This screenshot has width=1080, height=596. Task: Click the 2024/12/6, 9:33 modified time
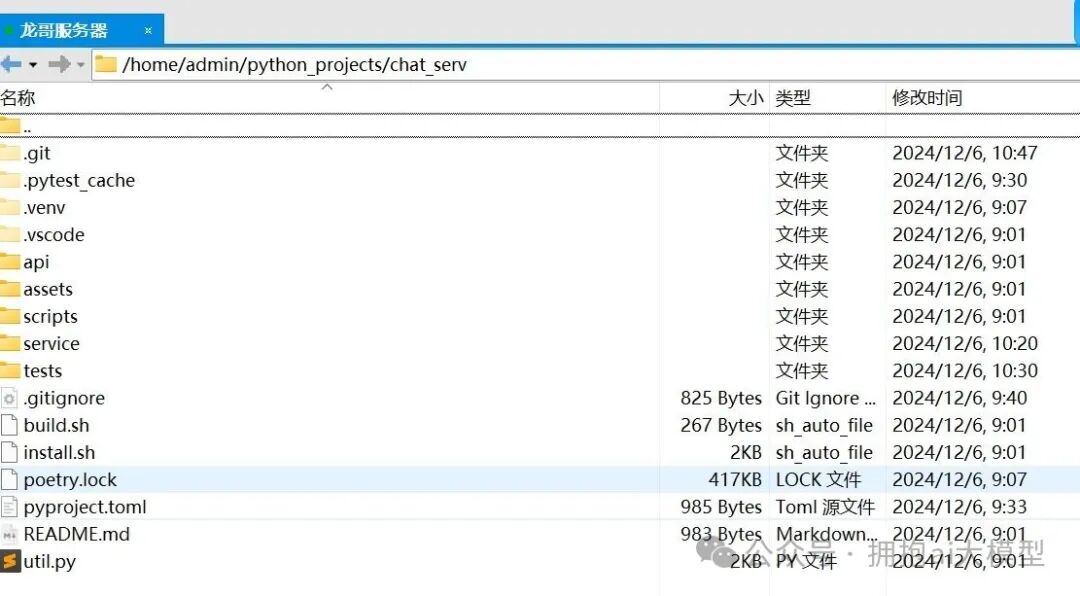tap(959, 507)
